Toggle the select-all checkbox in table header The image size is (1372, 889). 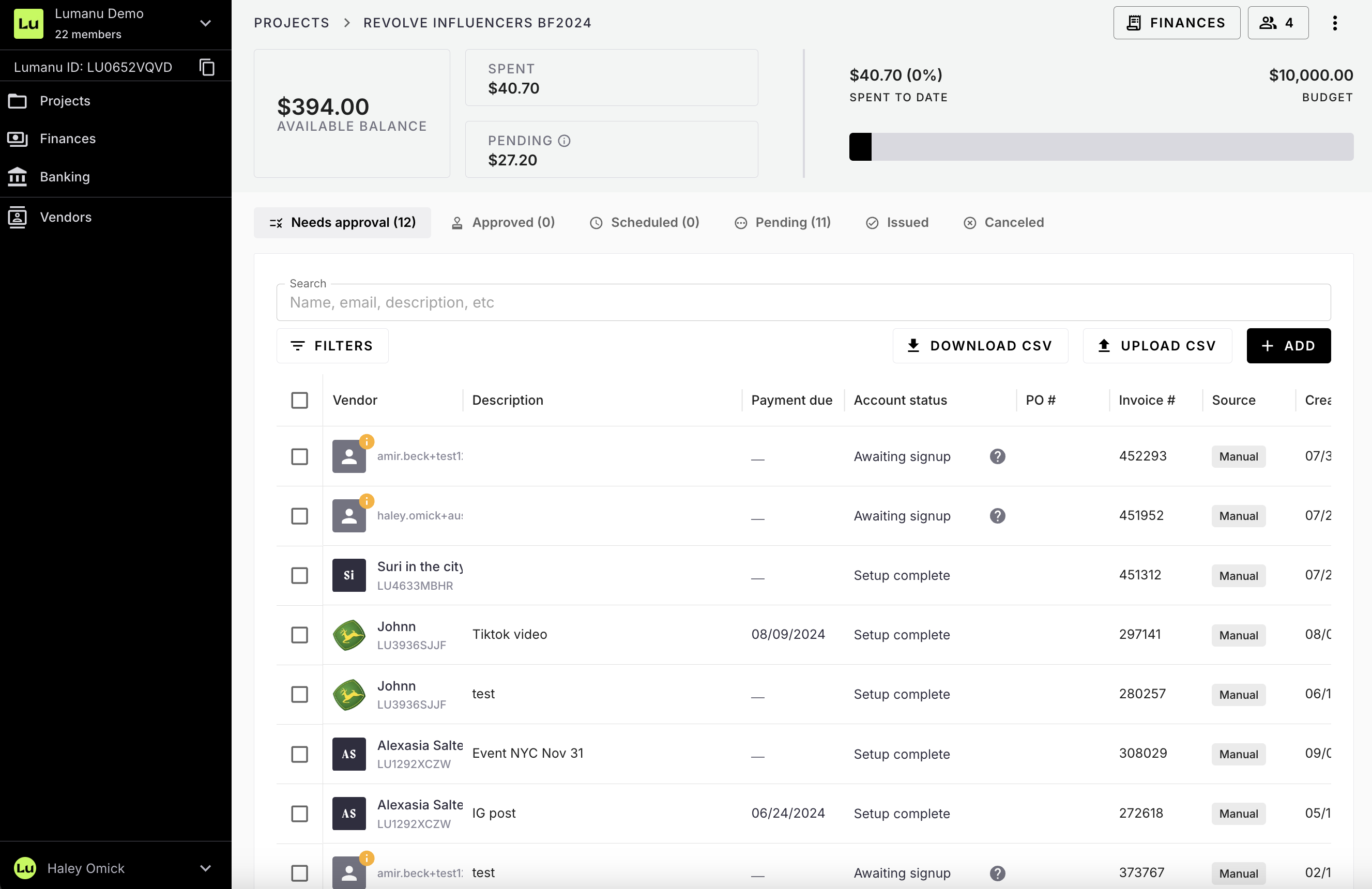tap(299, 400)
